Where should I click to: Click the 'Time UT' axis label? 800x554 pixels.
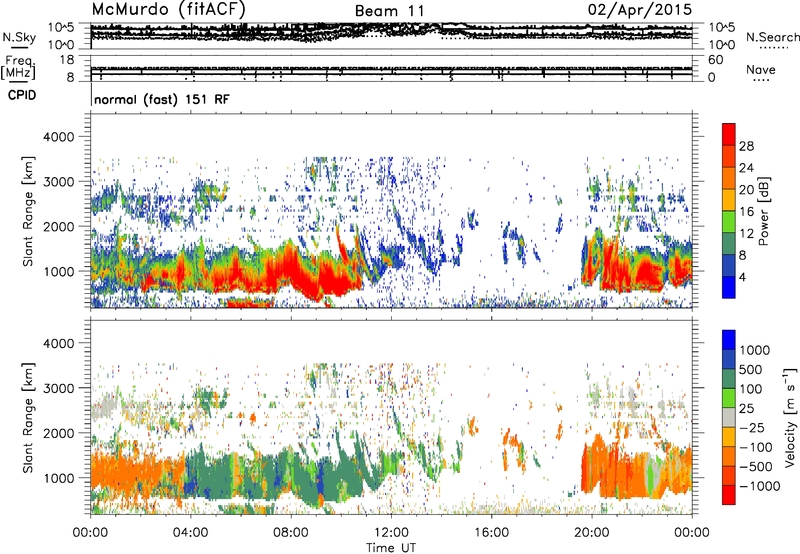coord(391,548)
